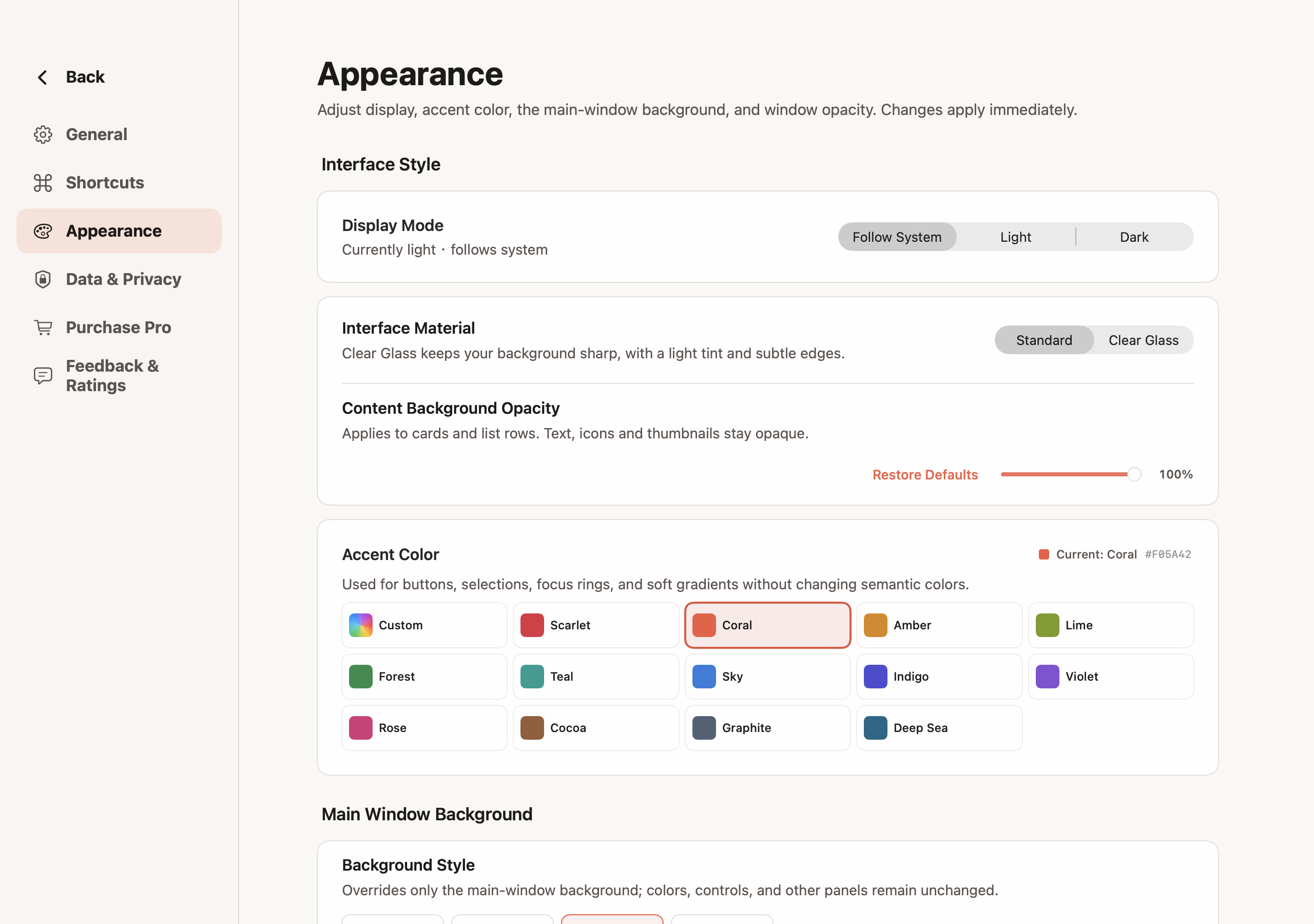Open the Shortcuts settings section
The height and width of the screenshot is (924, 1314).
point(119,183)
